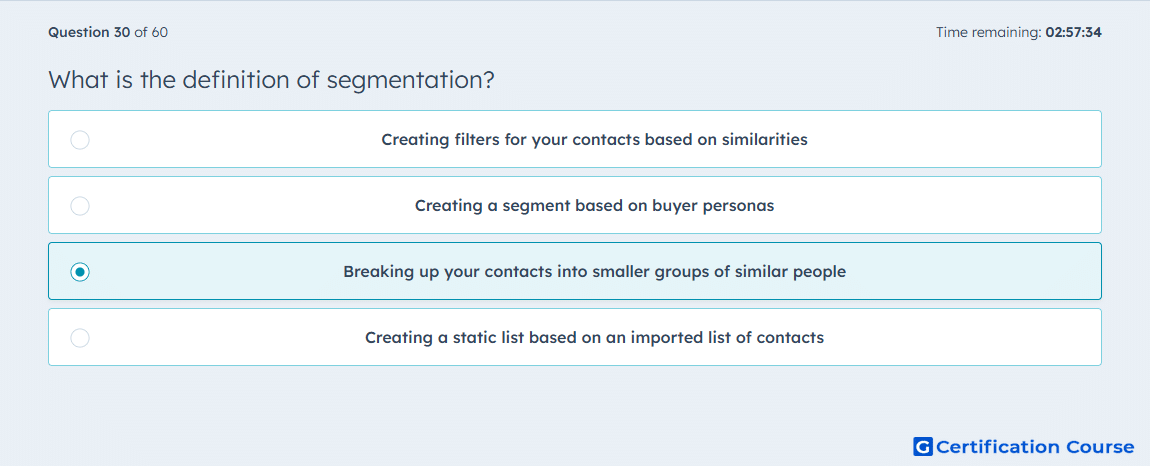Click the G logo icon
The height and width of the screenshot is (466, 1150).
point(923,447)
